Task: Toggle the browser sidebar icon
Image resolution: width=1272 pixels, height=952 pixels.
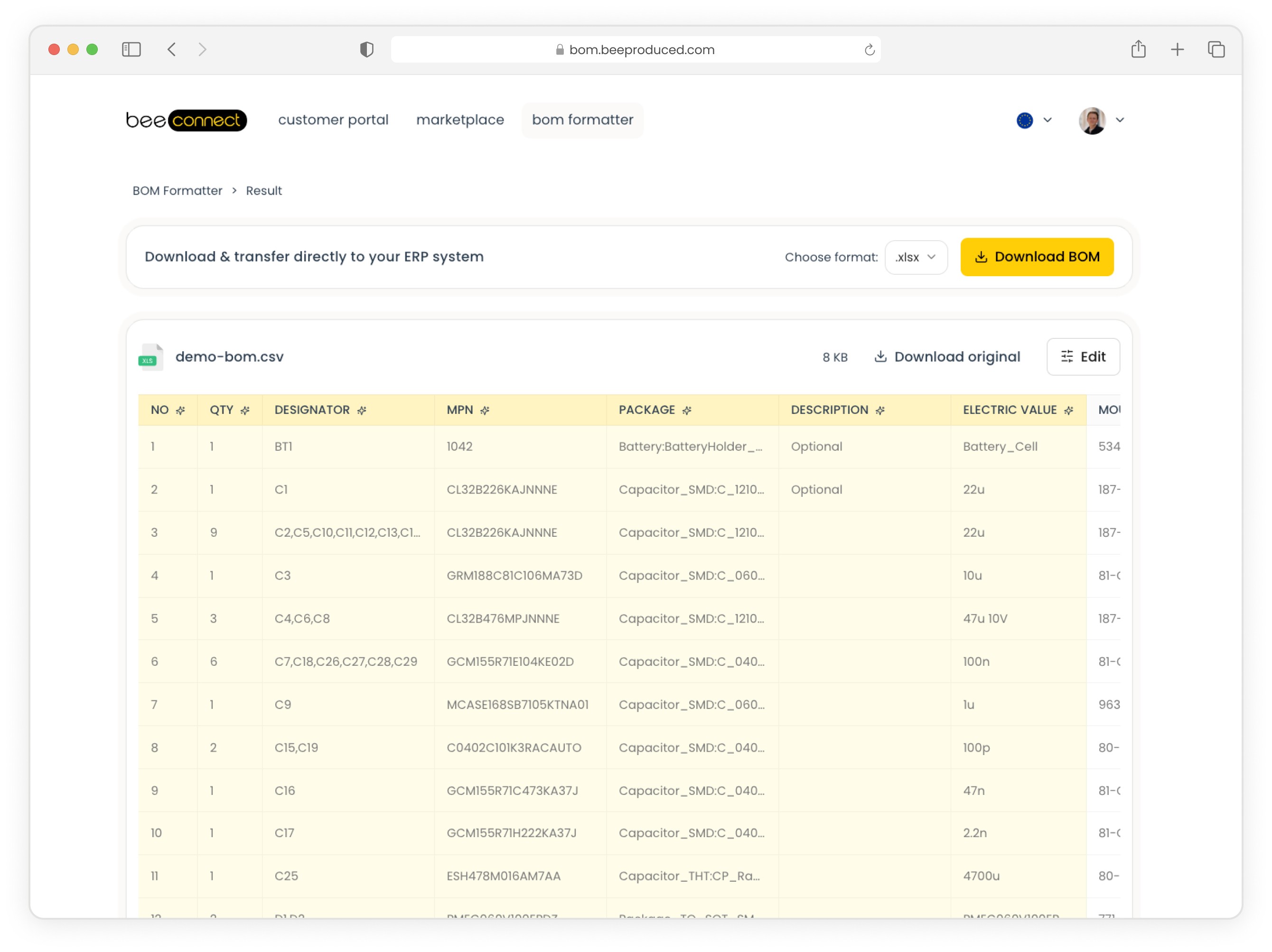Action: coord(131,49)
